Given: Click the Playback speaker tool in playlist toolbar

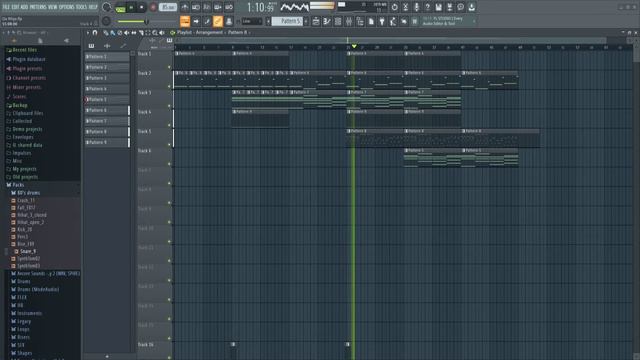Looking at the screenshot, I should coord(162,33).
